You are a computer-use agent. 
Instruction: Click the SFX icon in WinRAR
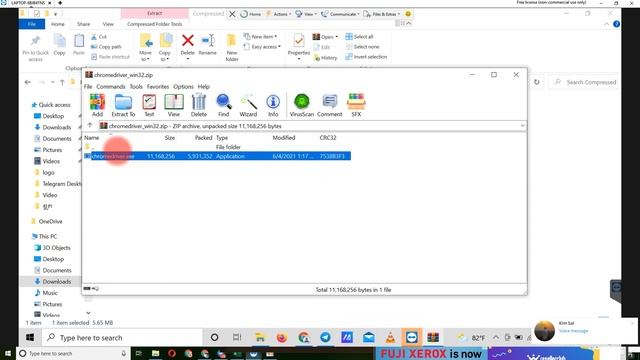click(356, 105)
